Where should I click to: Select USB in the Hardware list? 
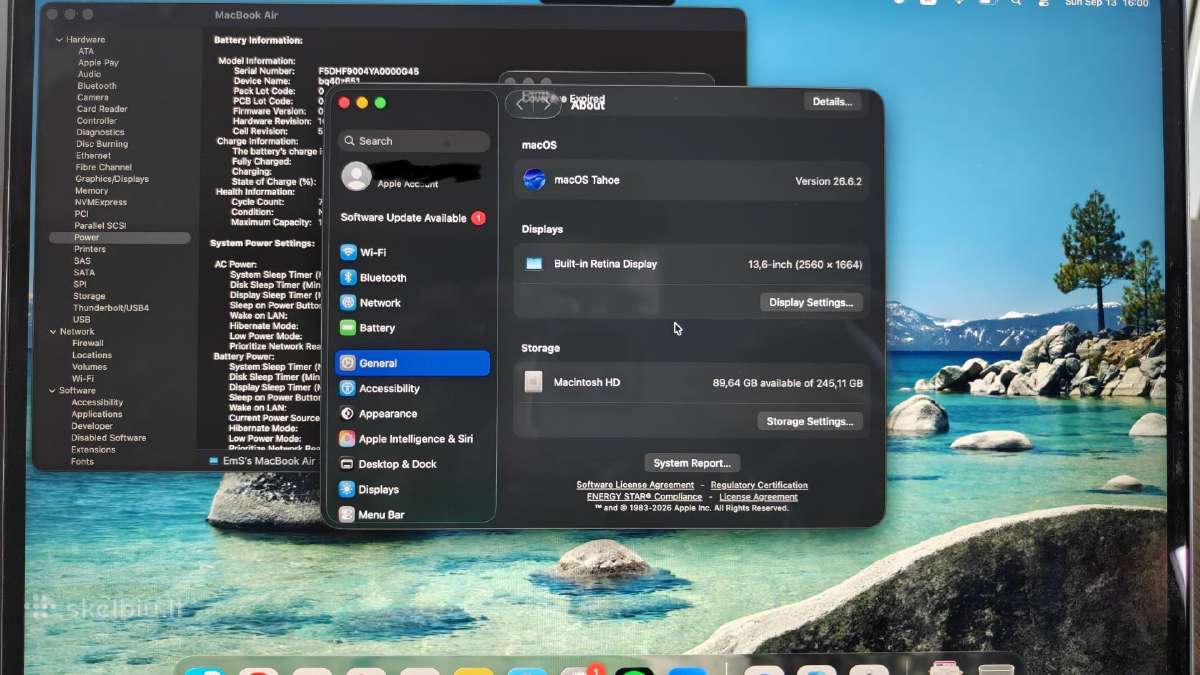point(82,320)
